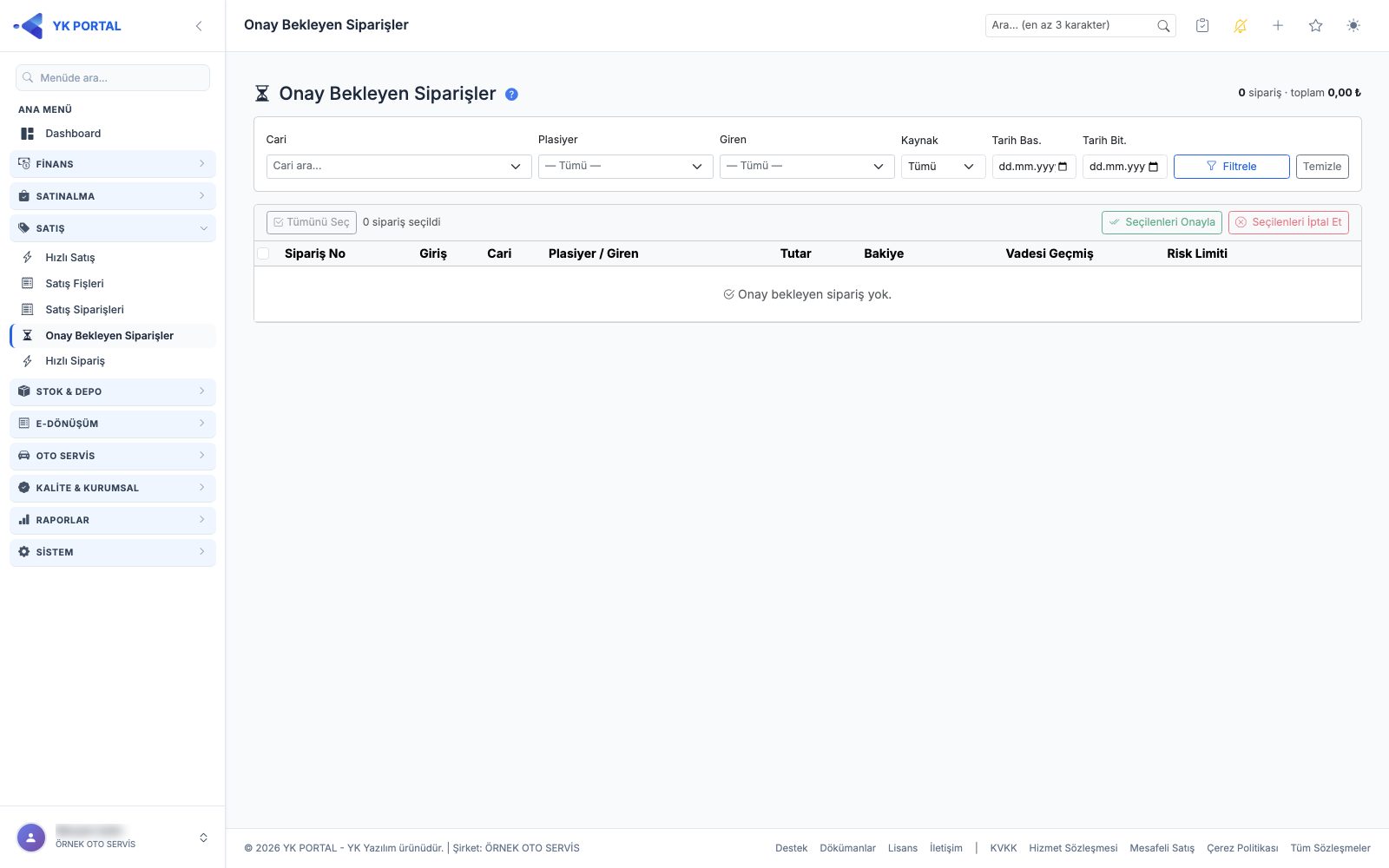Expand the FİNANS section

pos(113,164)
